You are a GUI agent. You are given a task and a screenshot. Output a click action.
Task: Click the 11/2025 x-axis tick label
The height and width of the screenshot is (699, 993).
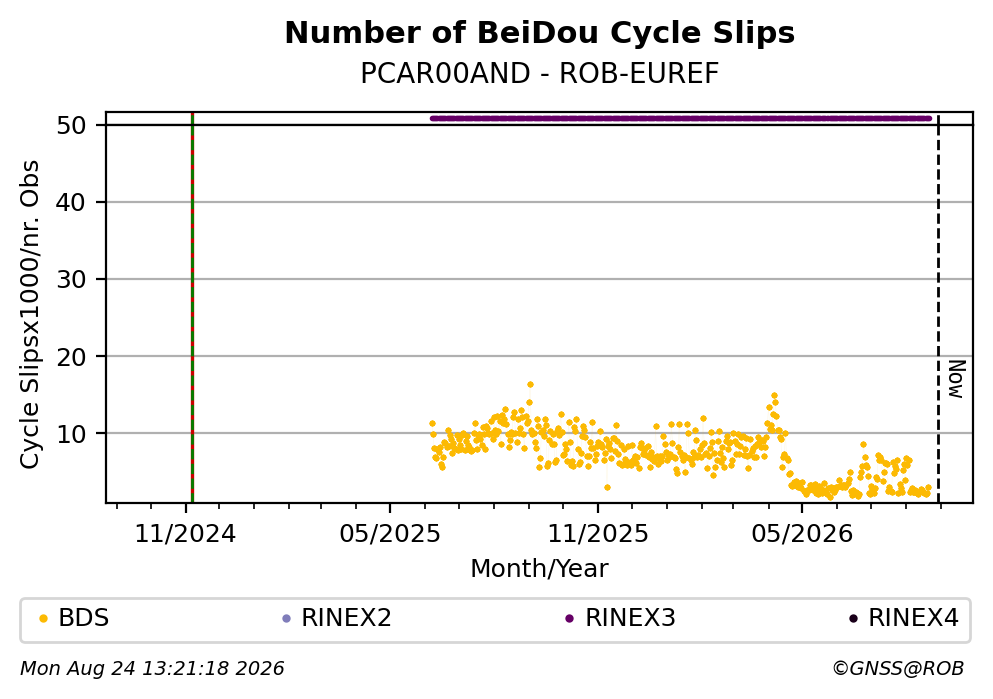click(x=598, y=534)
